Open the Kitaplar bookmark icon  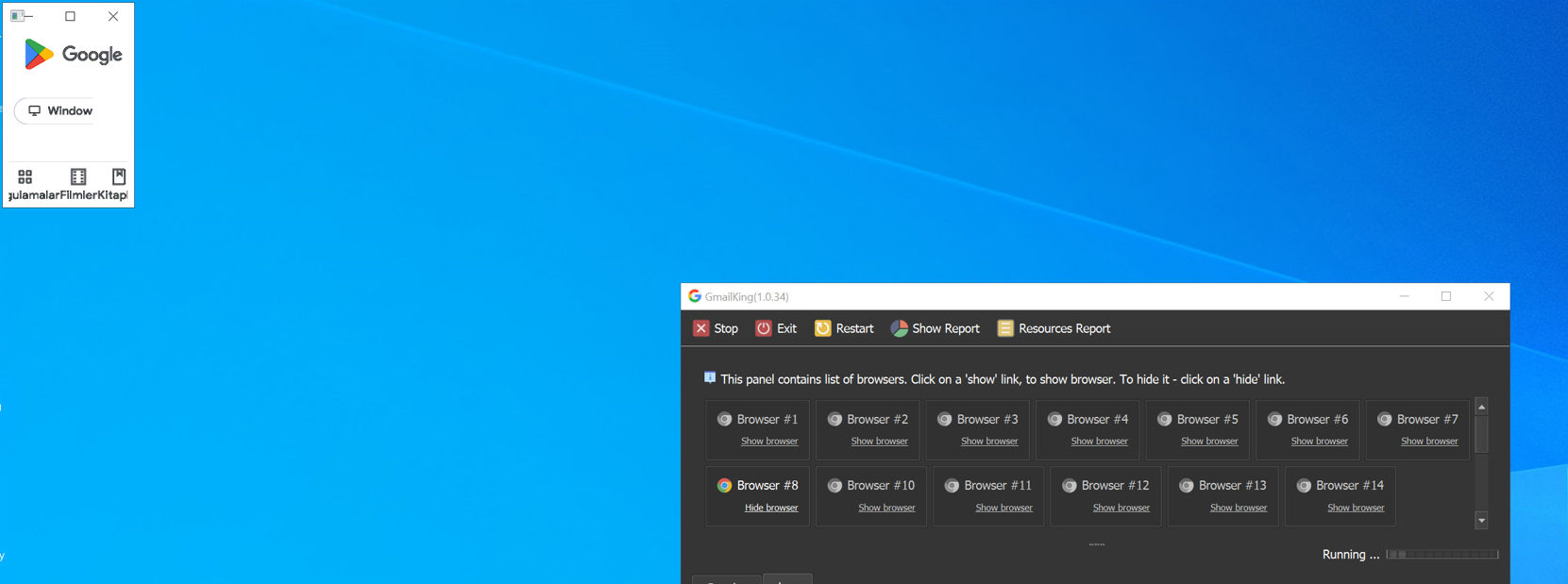pos(119,176)
